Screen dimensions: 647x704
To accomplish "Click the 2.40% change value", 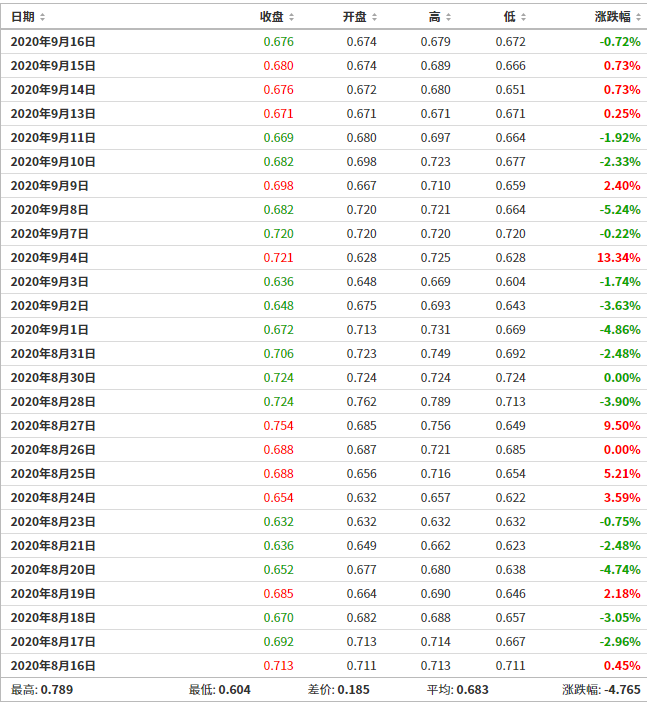I will click(622, 186).
